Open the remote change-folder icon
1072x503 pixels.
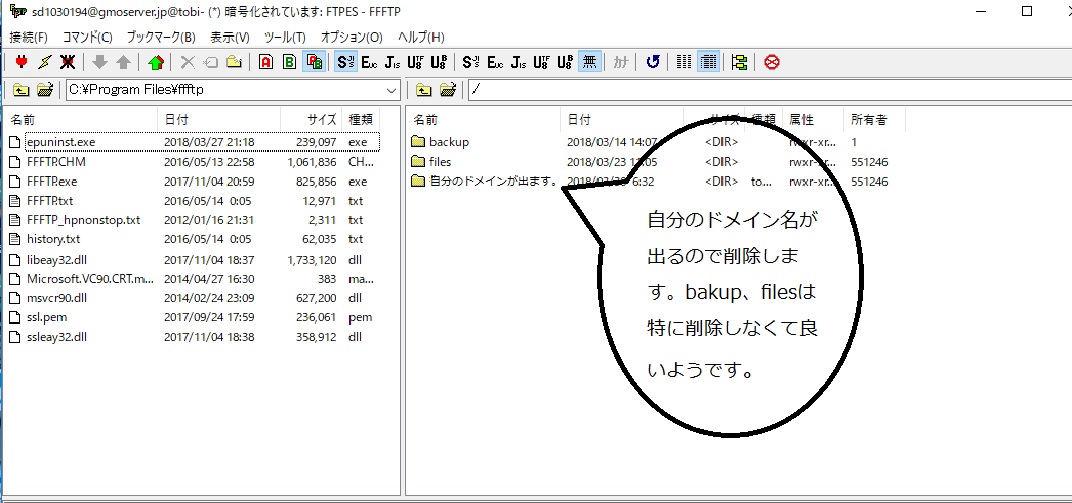448,90
